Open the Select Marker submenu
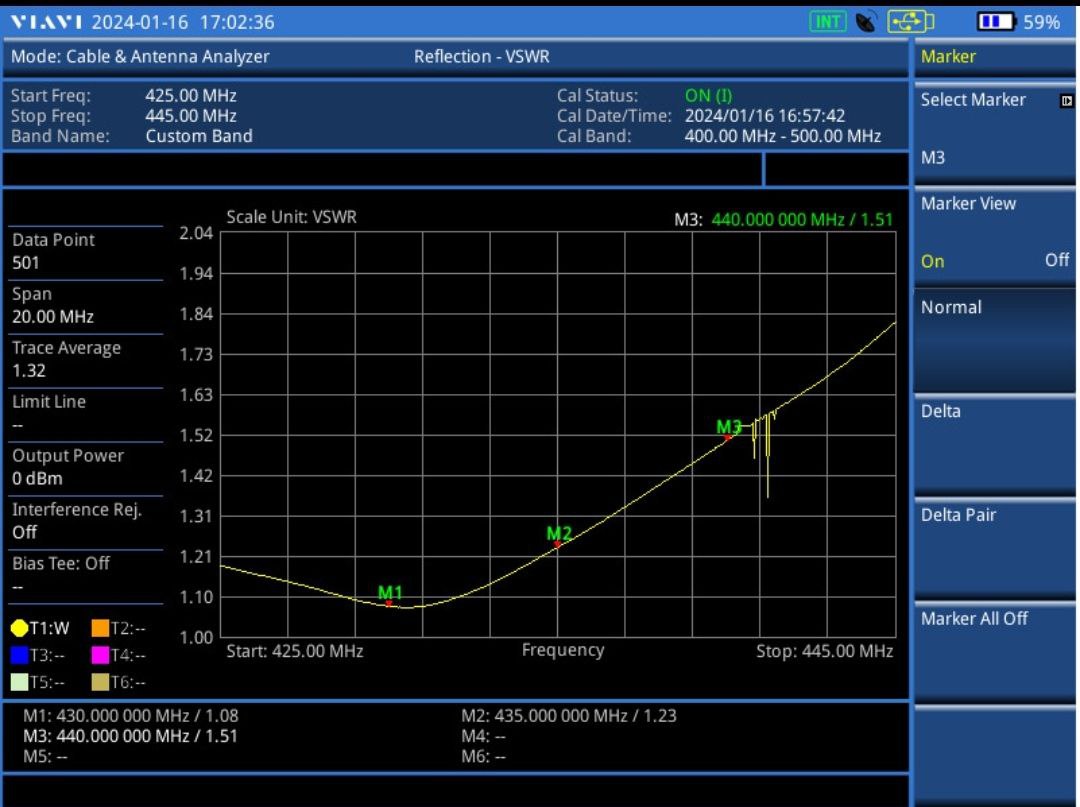The image size is (1080, 807). click(994, 129)
